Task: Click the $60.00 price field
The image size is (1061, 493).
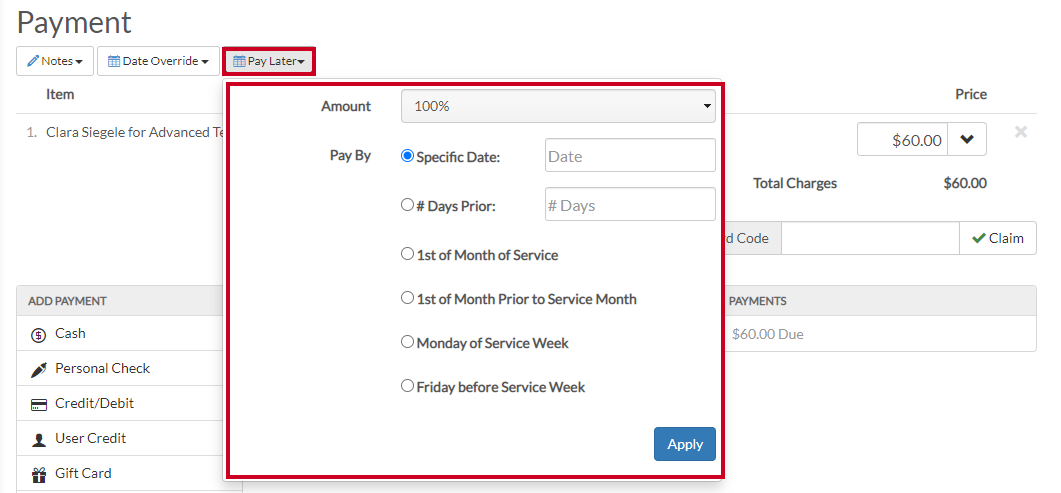Action: 903,139
